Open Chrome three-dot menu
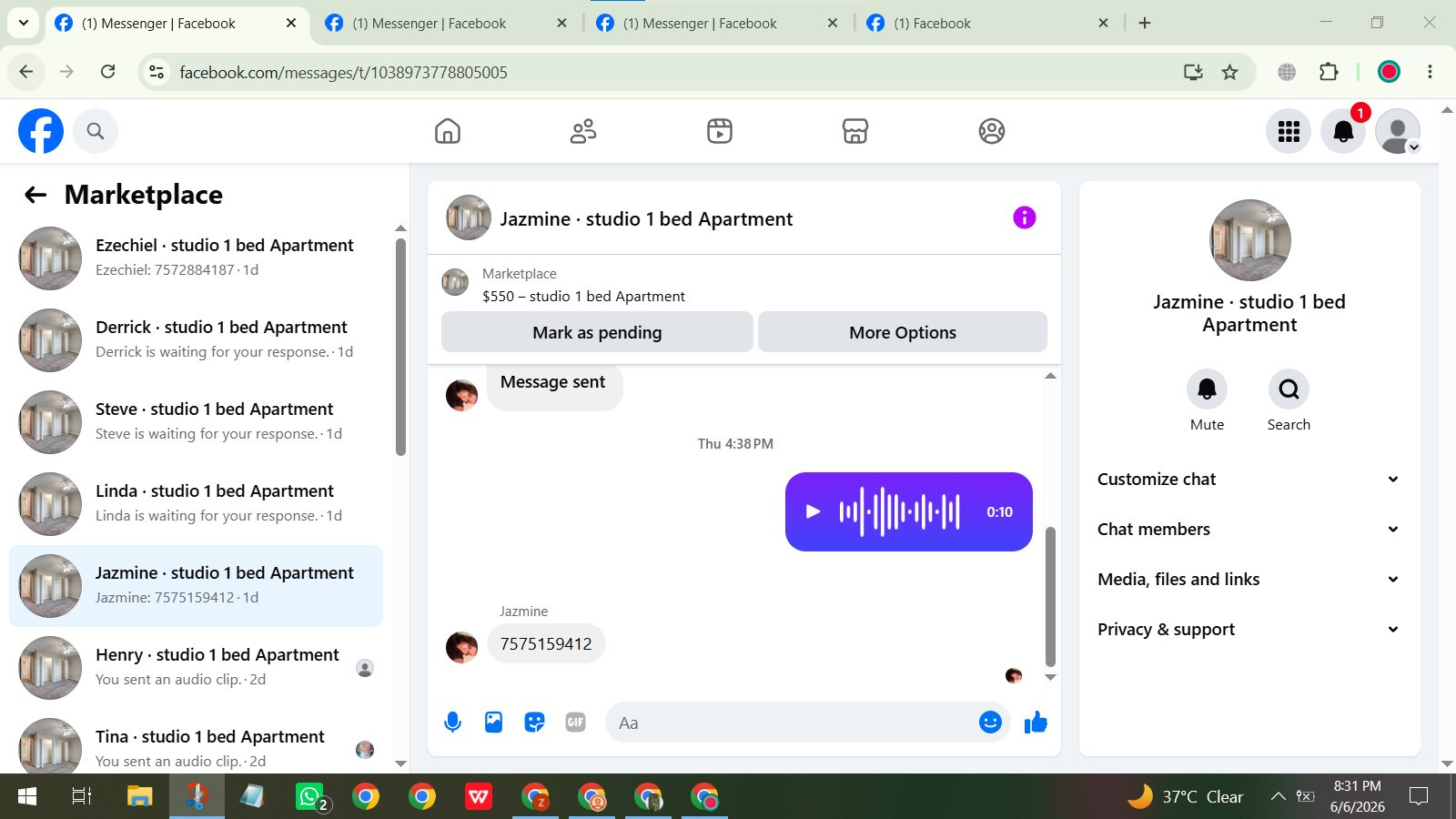Screen dimensions: 1456x819 pyautogui.click(x=1430, y=72)
